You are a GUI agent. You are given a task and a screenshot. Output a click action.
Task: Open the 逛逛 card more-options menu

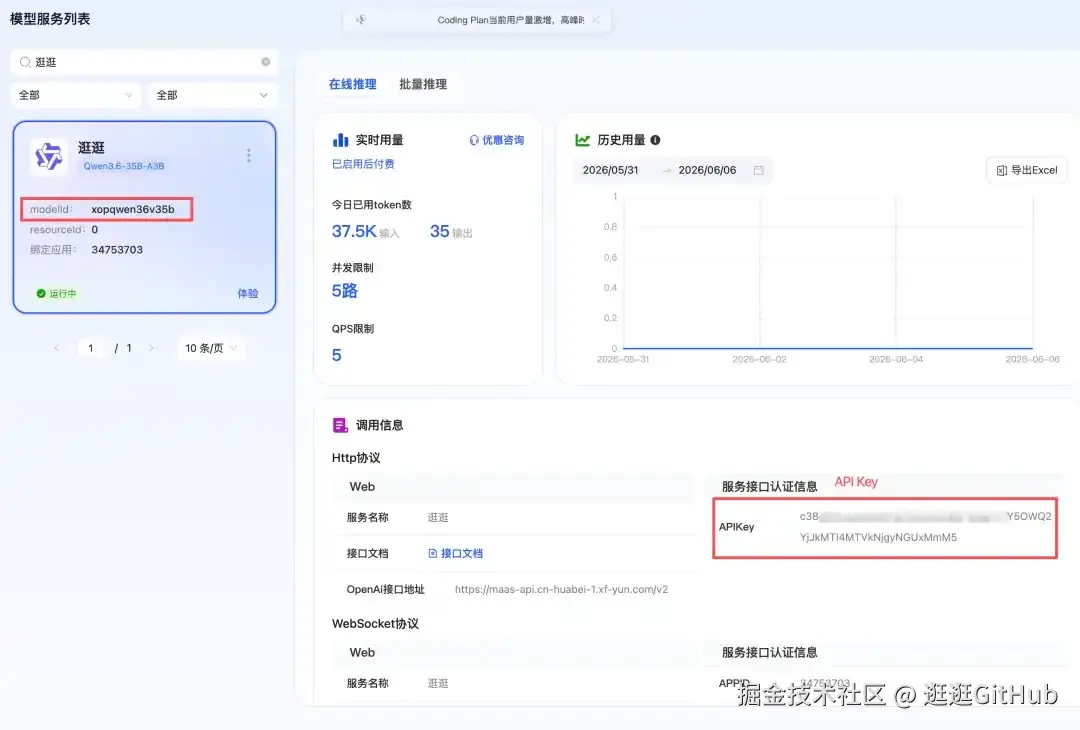click(249, 156)
